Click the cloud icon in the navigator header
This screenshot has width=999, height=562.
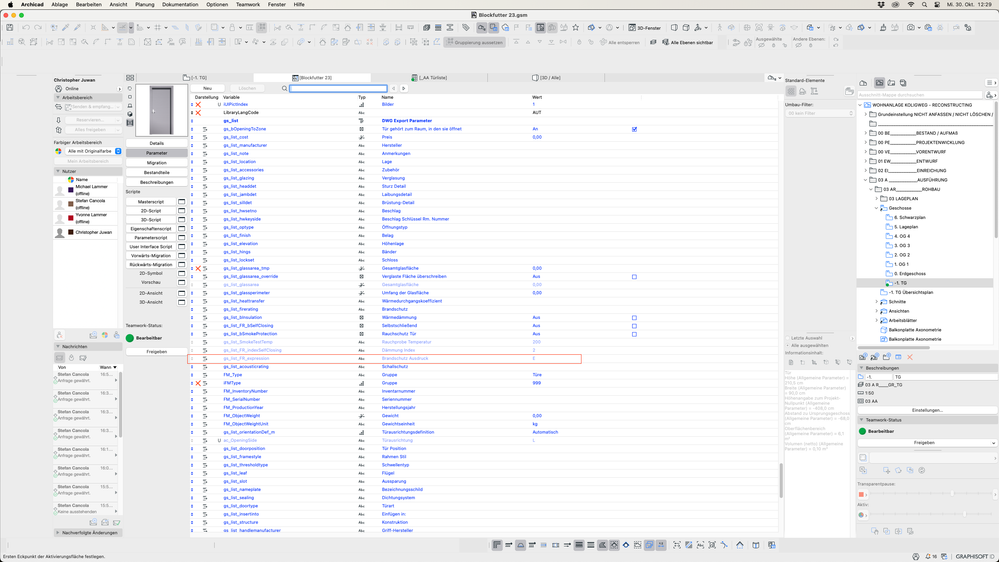(863, 83)
